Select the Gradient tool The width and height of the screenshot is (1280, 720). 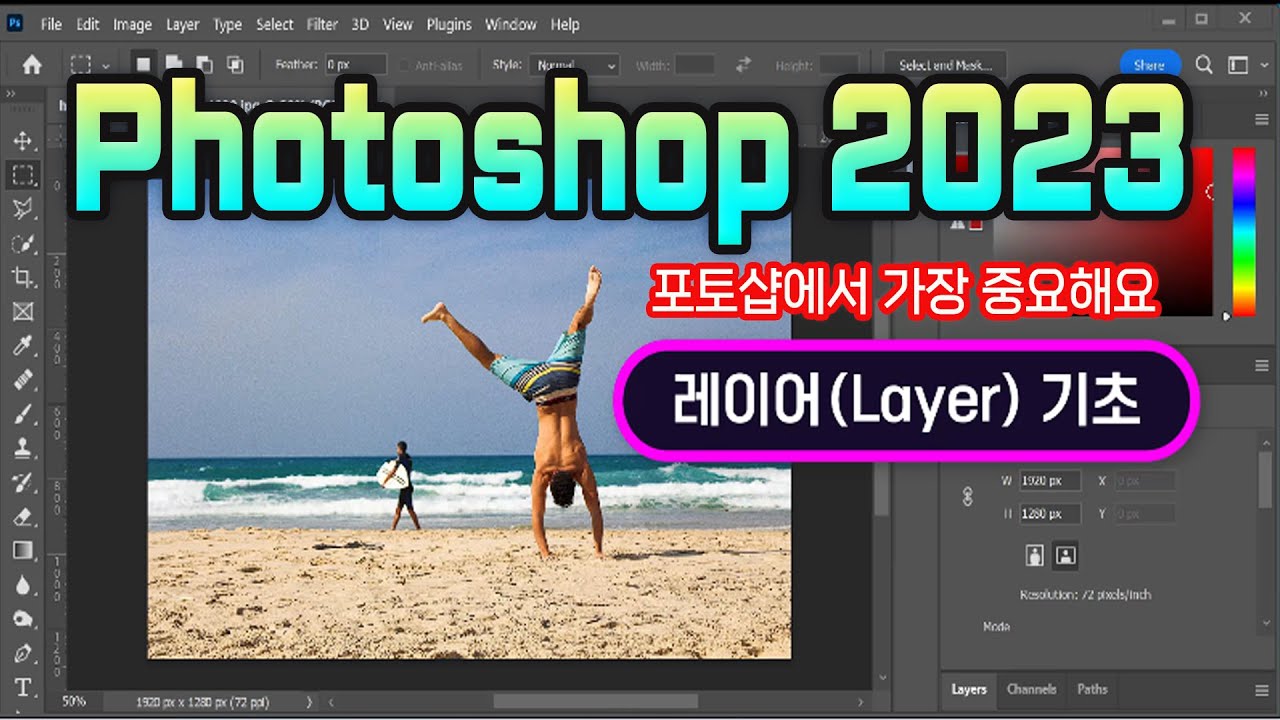[x=23, y=550]
